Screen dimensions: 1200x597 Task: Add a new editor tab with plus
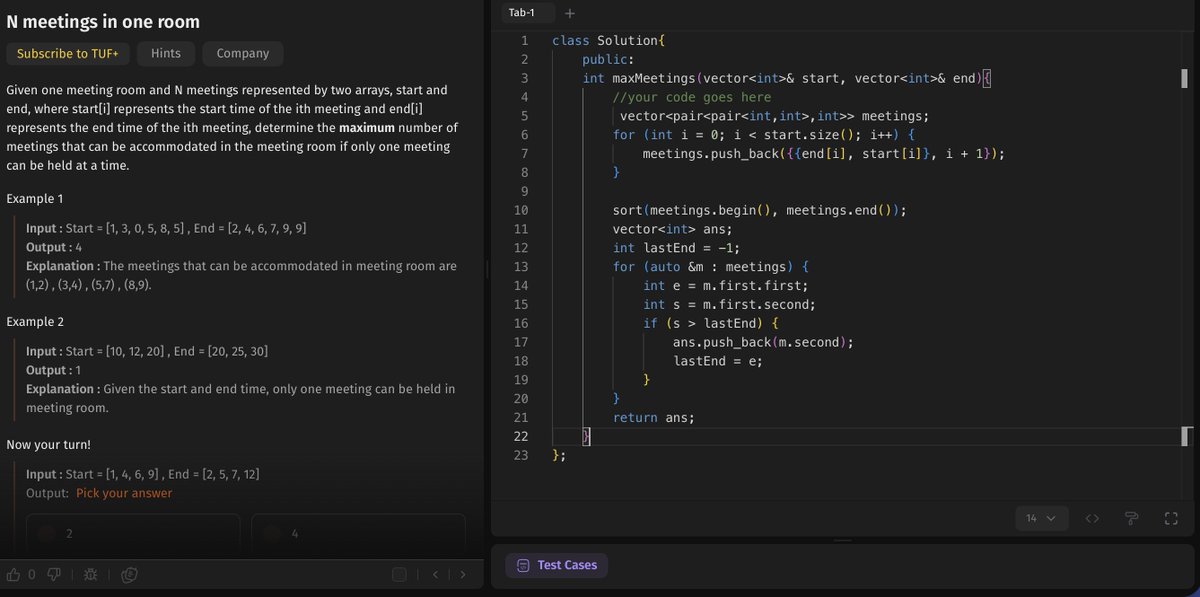pos(570,13)
